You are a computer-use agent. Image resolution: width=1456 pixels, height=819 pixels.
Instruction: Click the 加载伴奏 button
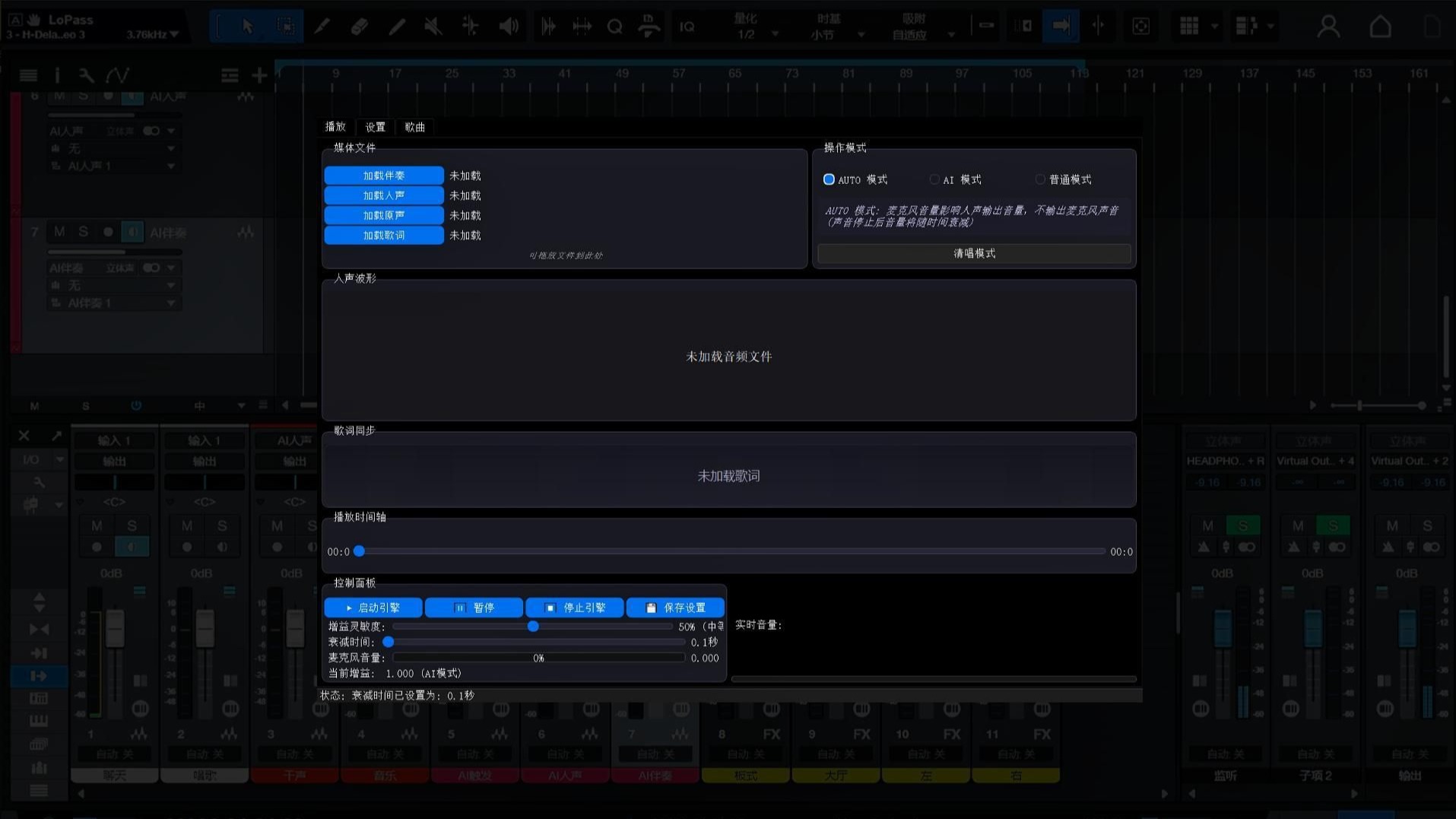tap(384, 176)
